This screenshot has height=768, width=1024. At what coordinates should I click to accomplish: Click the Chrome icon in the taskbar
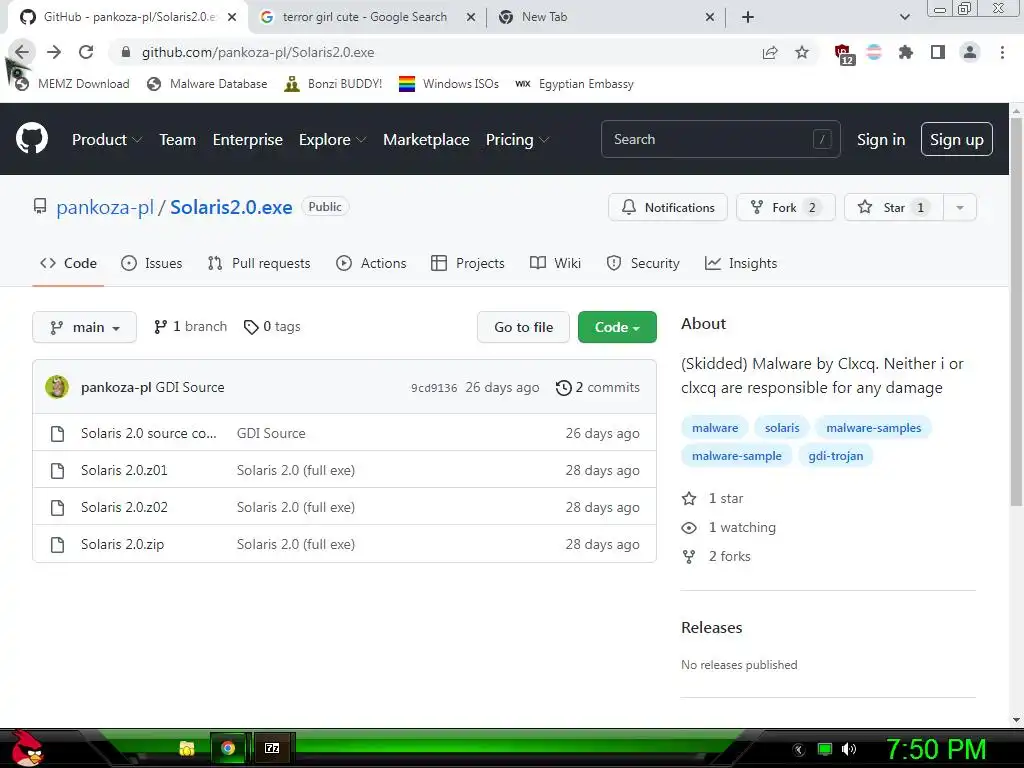click(x=228, y=748)
